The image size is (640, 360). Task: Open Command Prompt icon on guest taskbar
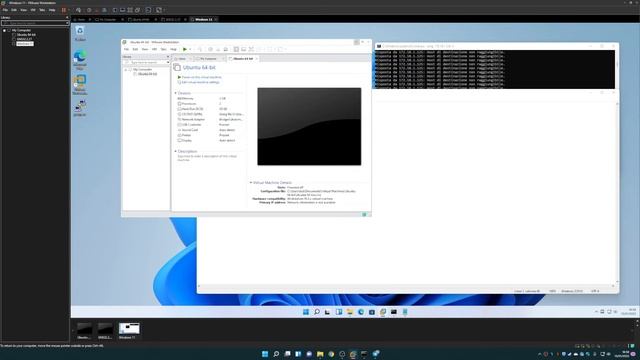[394, 312]
